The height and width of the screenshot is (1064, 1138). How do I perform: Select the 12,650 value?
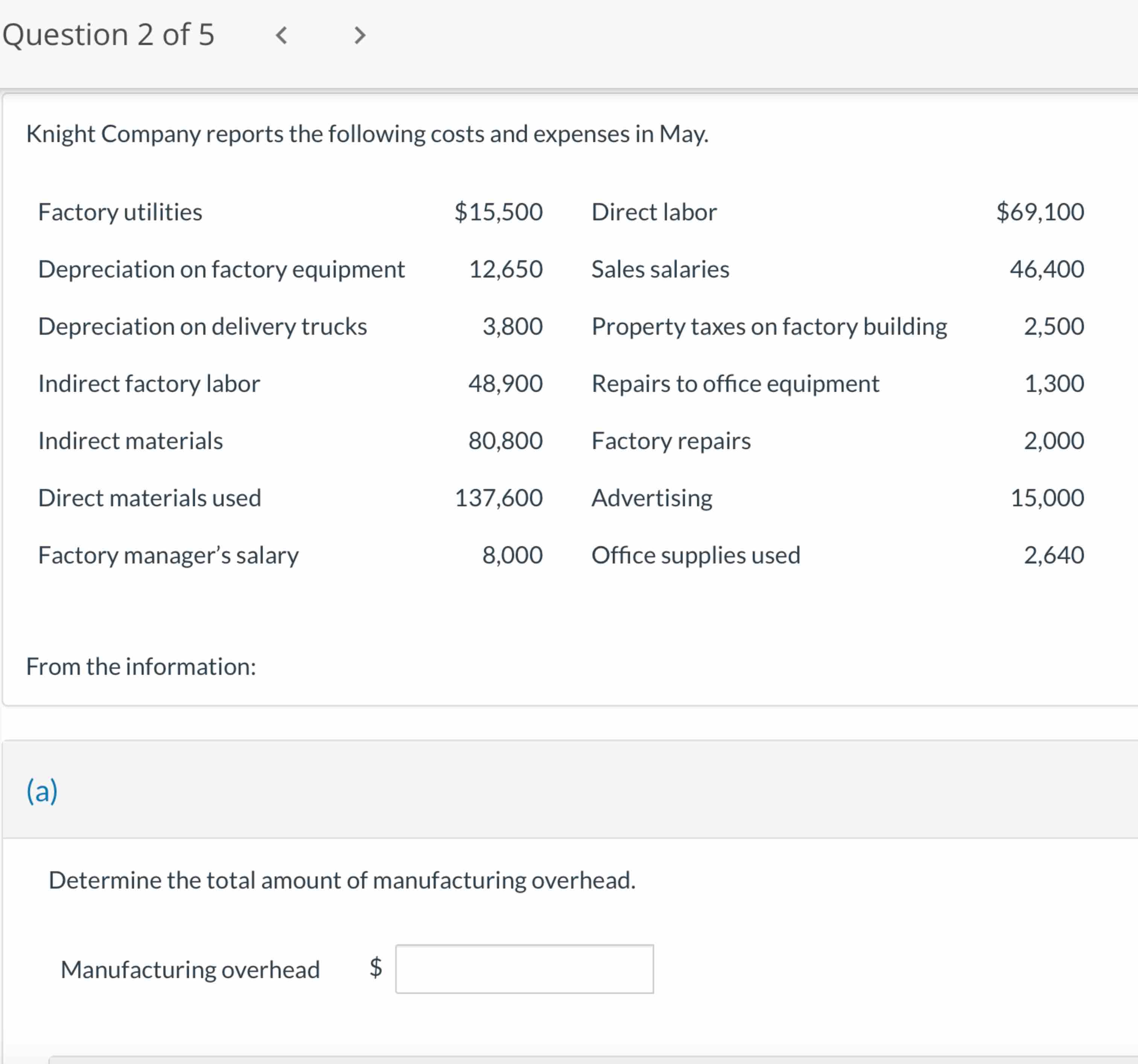click(x=505, y=269)
